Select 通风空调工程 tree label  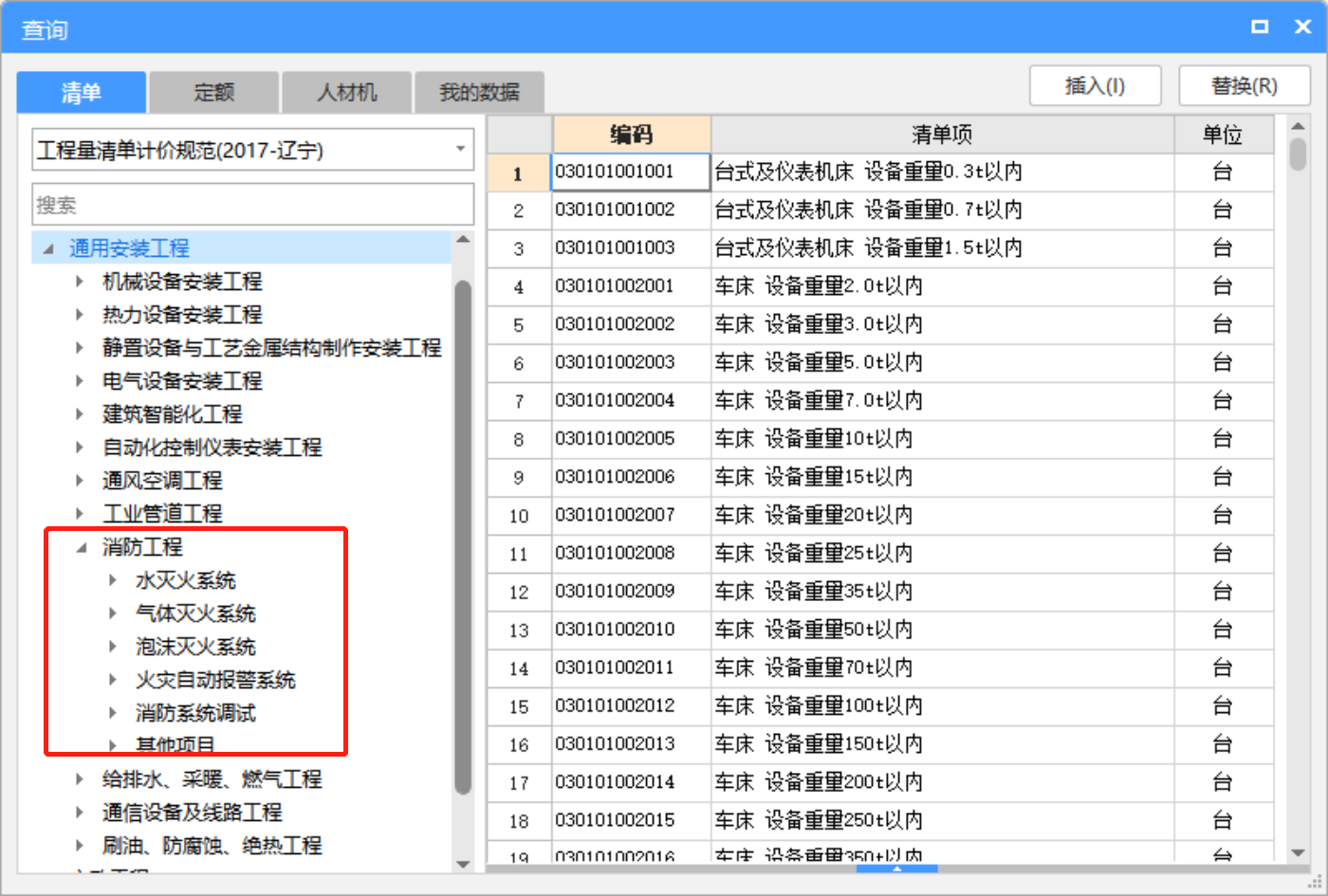tap(162, 481)
